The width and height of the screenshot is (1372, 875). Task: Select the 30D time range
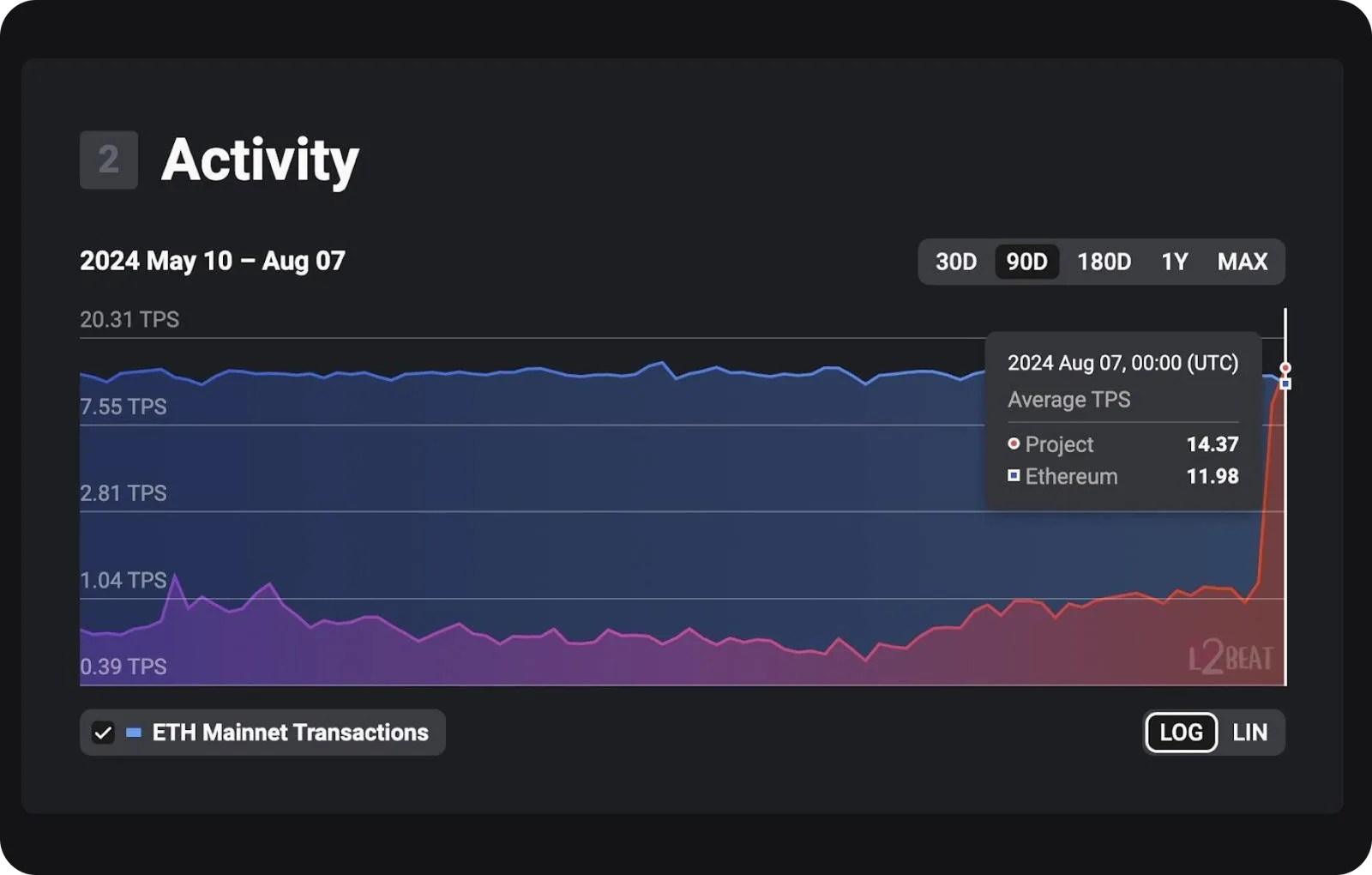tap(955, 262)
